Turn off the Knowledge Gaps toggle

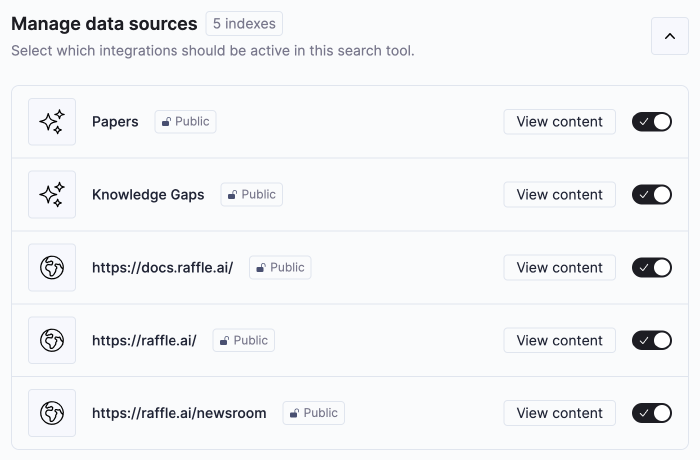651,194
